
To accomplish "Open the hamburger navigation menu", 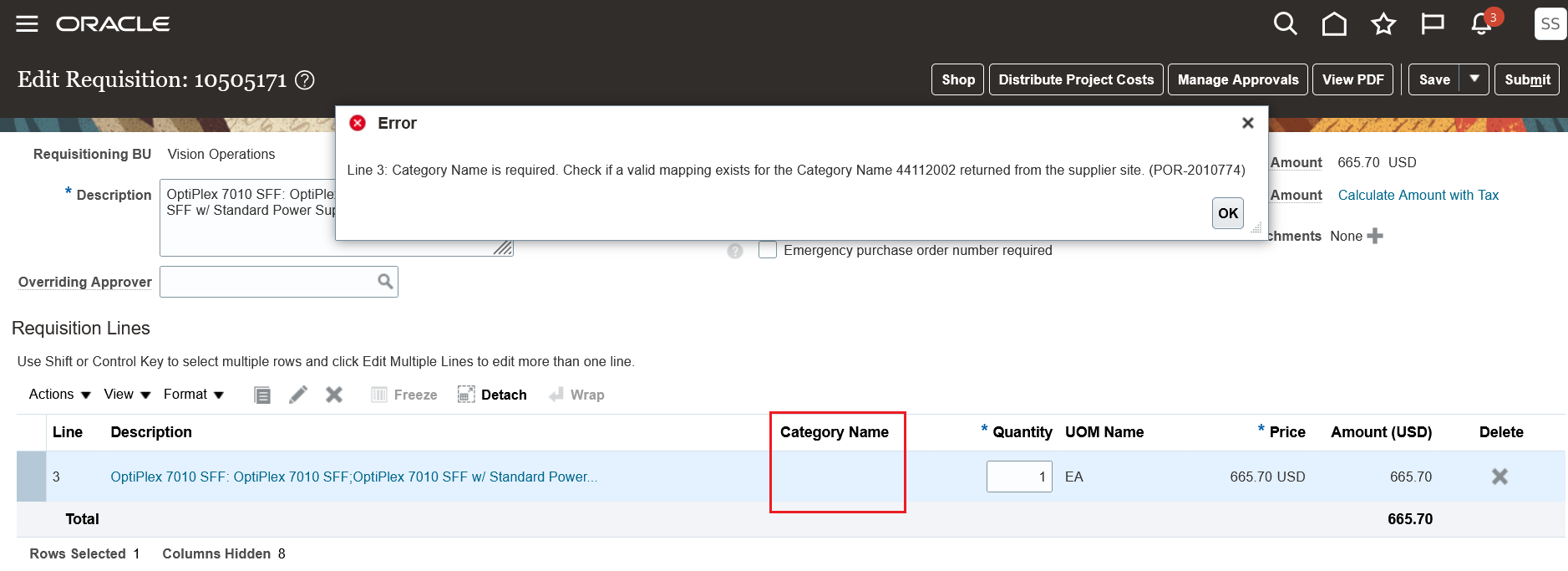I will click(27, 23).
